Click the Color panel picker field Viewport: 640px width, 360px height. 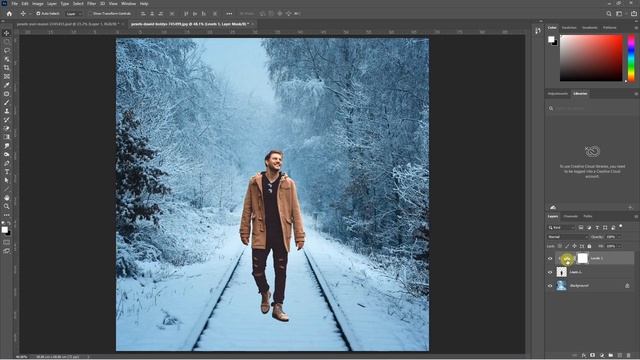pos(591,58)
